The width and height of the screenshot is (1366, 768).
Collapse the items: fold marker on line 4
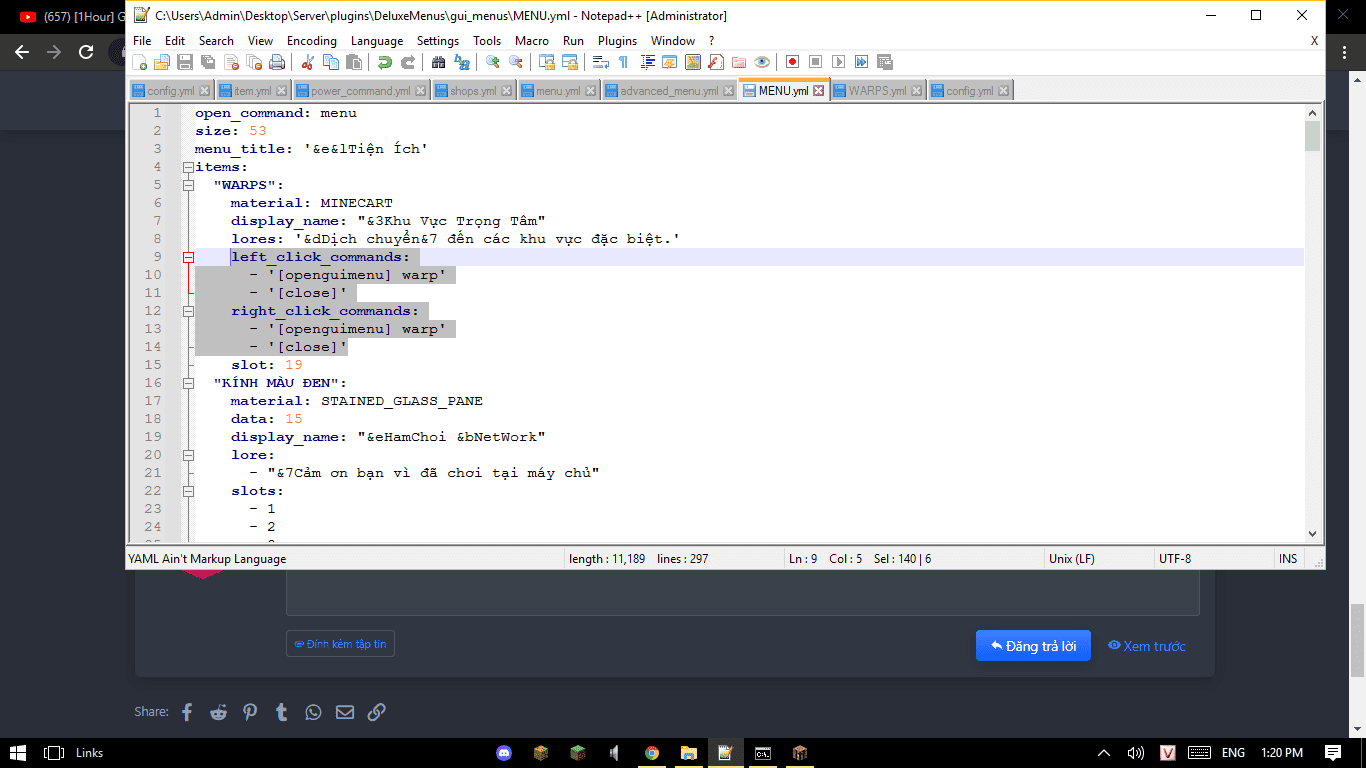(x=187, y=167)
